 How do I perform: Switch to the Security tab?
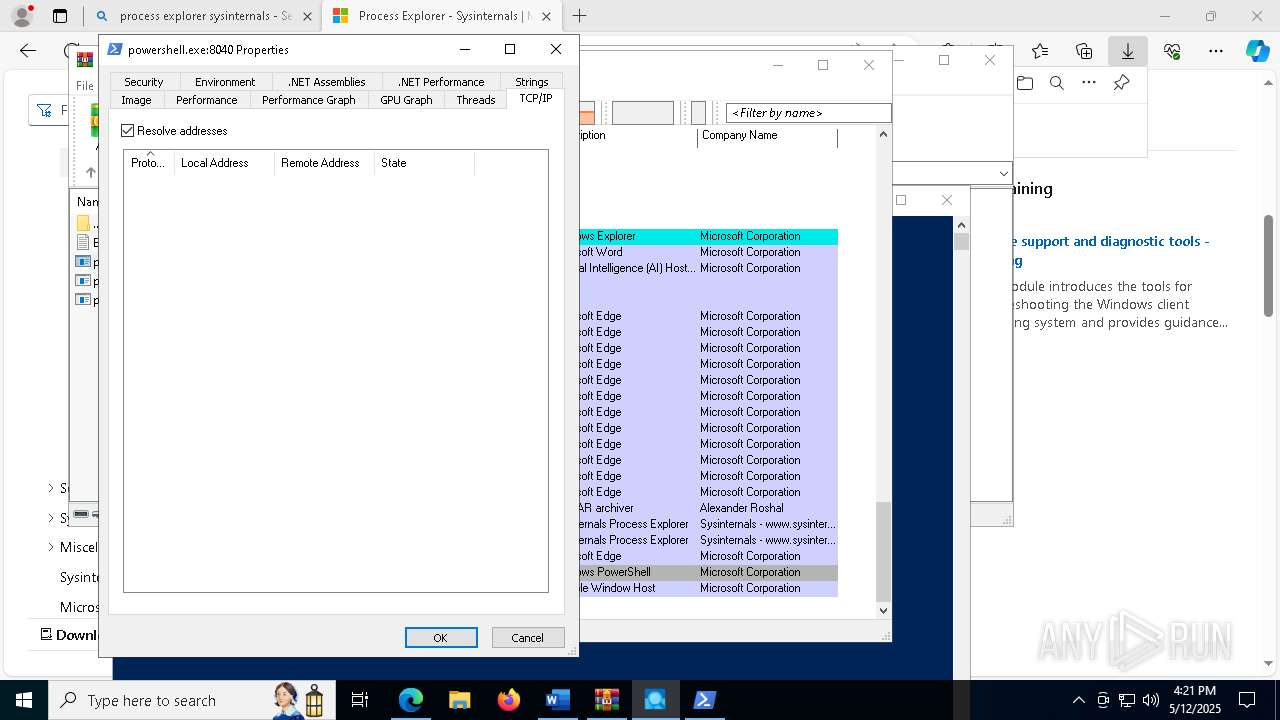click(144, 82)
